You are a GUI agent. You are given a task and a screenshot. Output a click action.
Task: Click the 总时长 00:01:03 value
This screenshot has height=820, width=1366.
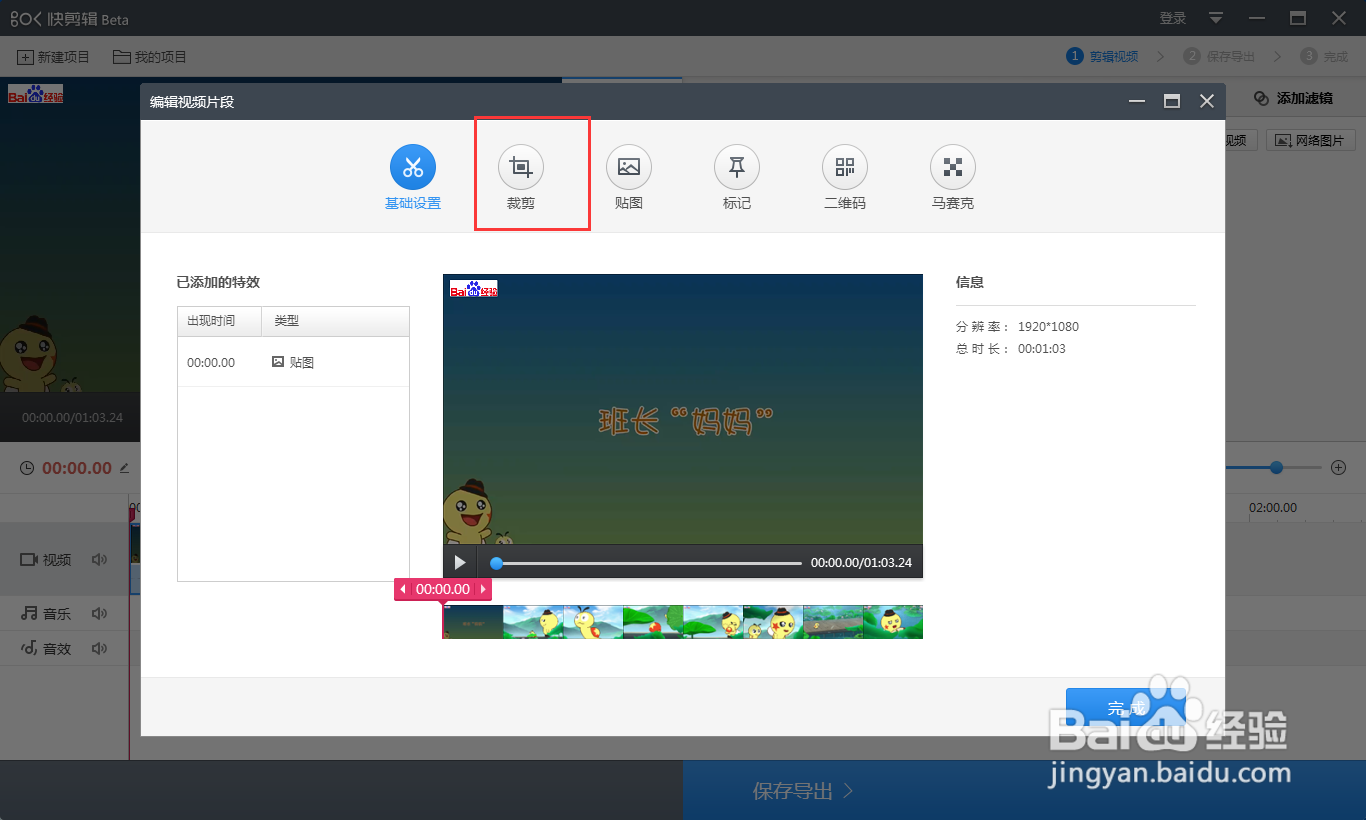pos(1041,349)
